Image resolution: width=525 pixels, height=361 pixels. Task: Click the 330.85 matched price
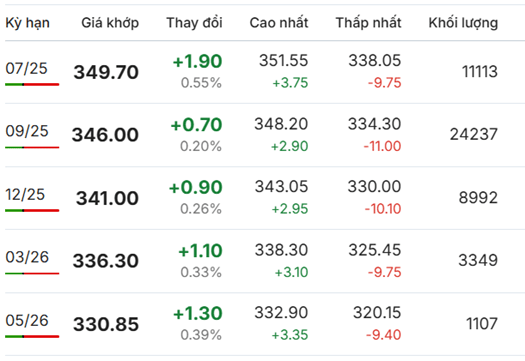(x=106, y=324)
